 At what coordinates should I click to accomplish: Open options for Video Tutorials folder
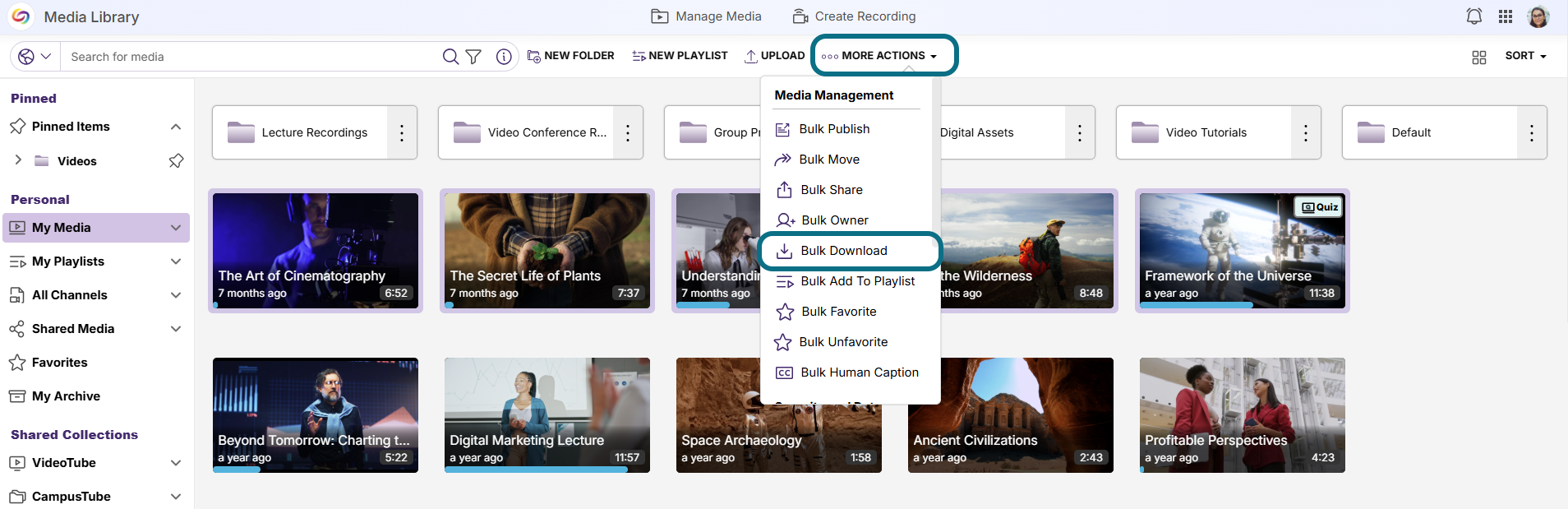pos(1306,132)
